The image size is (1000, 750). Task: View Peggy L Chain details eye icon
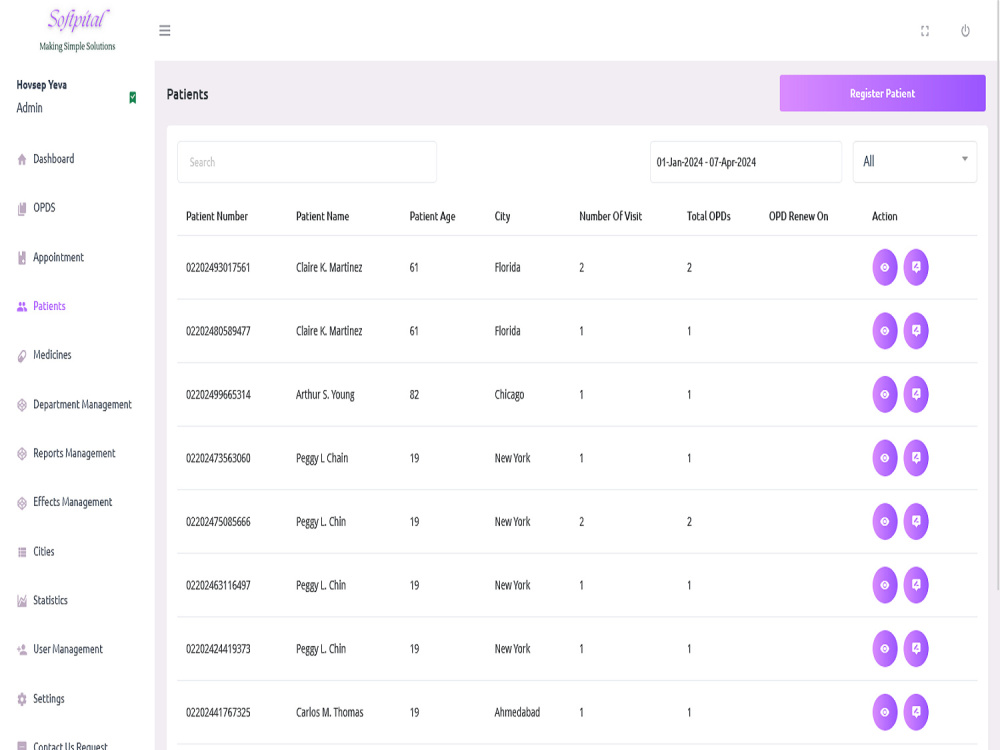tap(885, 458)
